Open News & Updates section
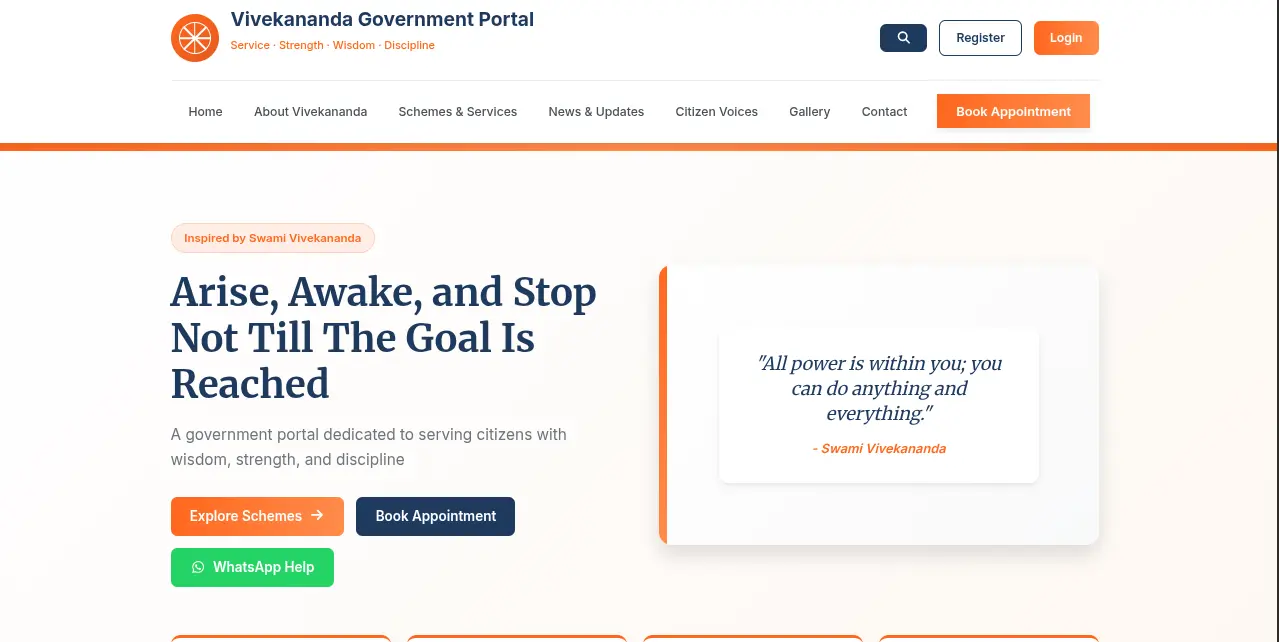Screen dimensions: 1279x642 pyautogui.click(x=596, y=111)
